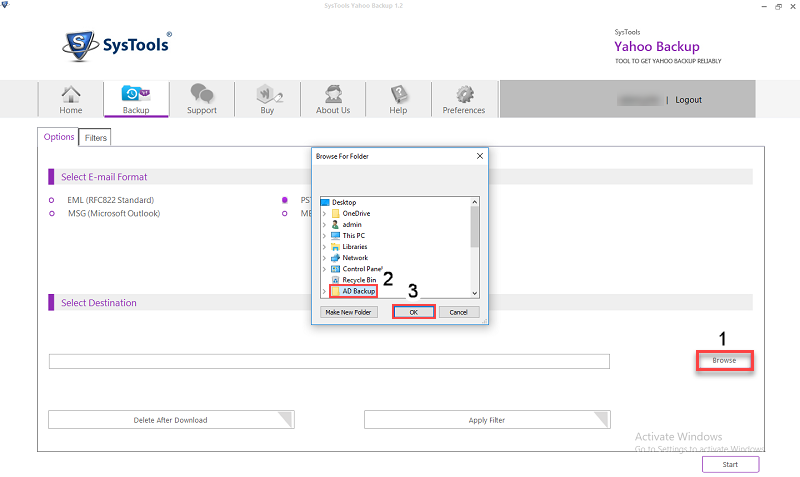The image size is (800, 477).
Task: Select MSG (Microsoft Outlook) format radio
Action: [x=52, y=213]
